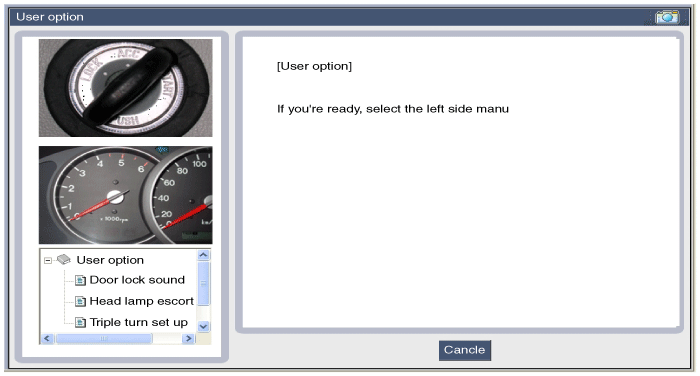Click the Door lock sound document icon
Screen dimensions: 700x376
click(x=80, y=280)
